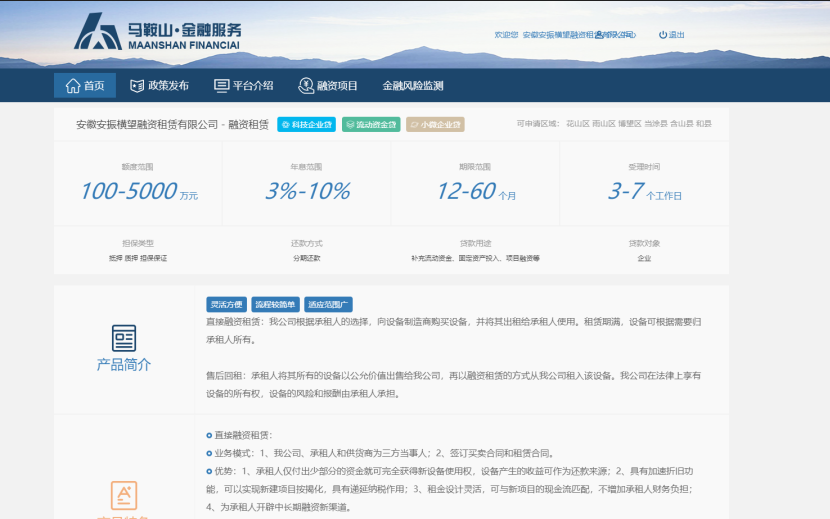Open the 首页 home tab
The width and height of the screenshot is (830, 519).
click(x=85, y=85)
